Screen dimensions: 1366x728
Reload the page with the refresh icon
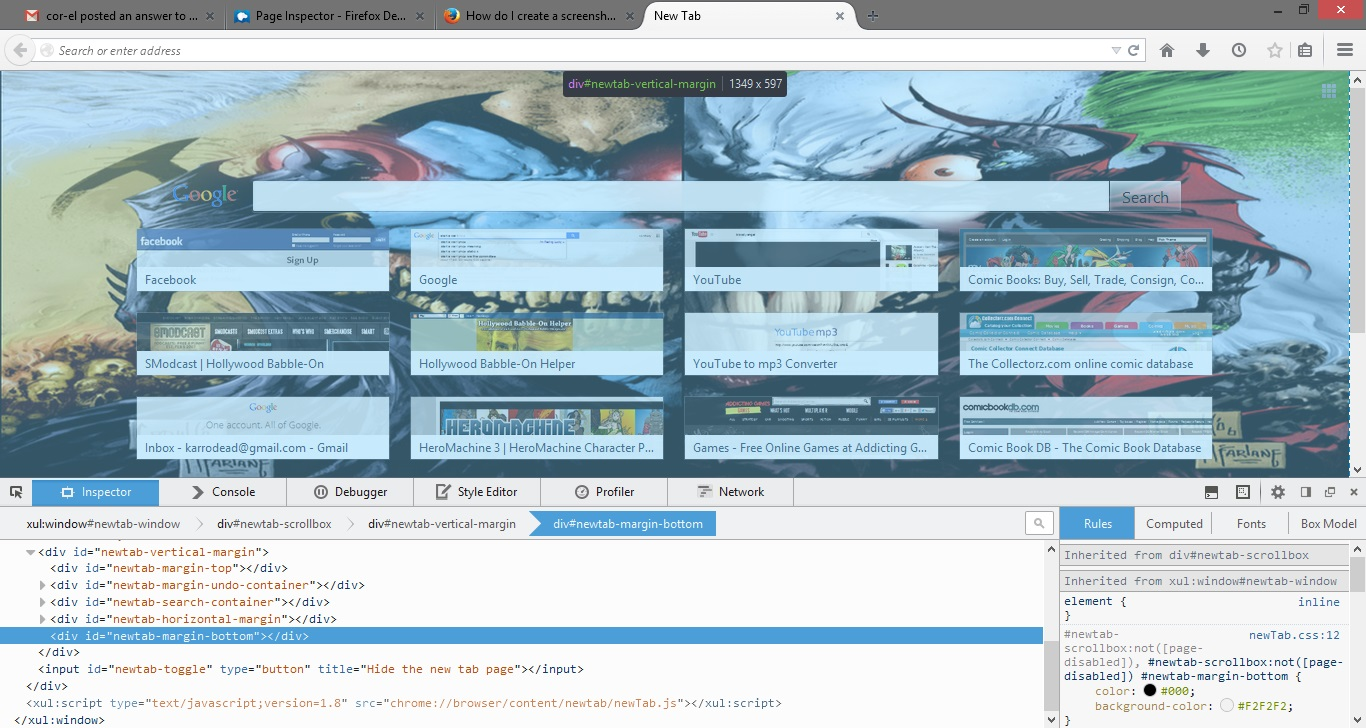tap(1134, 50)
